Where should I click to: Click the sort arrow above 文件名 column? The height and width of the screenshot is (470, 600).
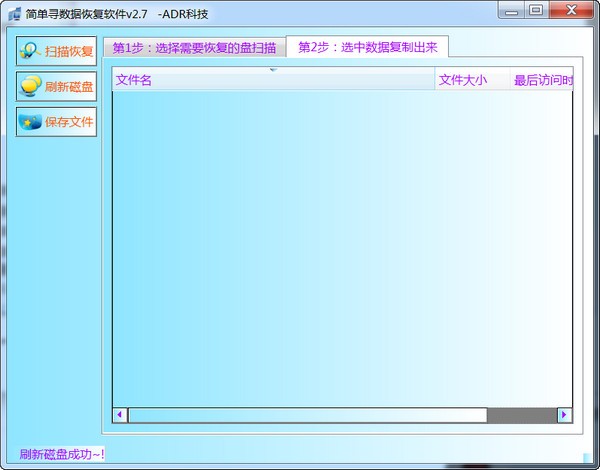click(x=273, y=70)
